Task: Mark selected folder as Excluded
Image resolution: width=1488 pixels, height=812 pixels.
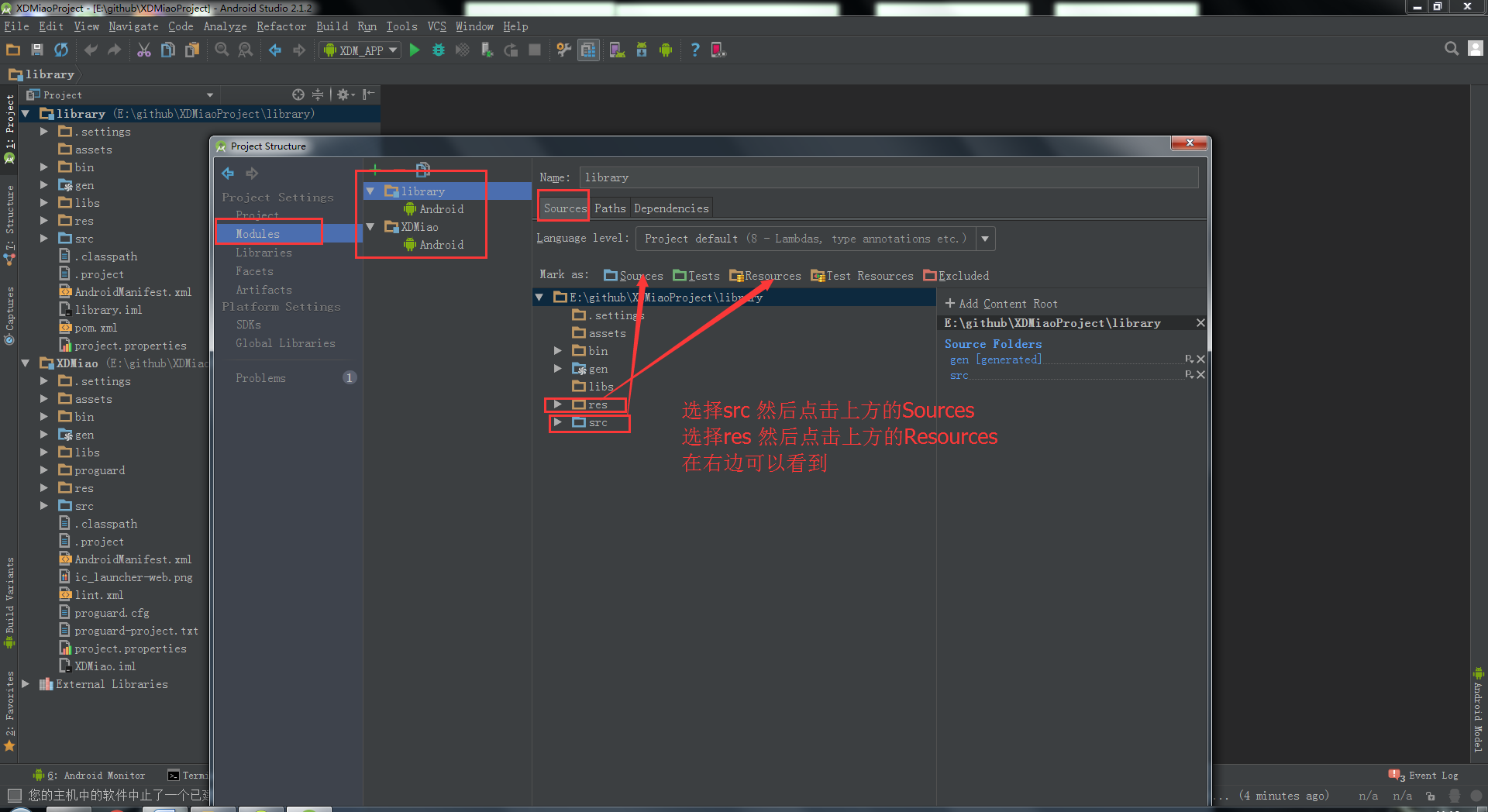Action: point(956,276)
